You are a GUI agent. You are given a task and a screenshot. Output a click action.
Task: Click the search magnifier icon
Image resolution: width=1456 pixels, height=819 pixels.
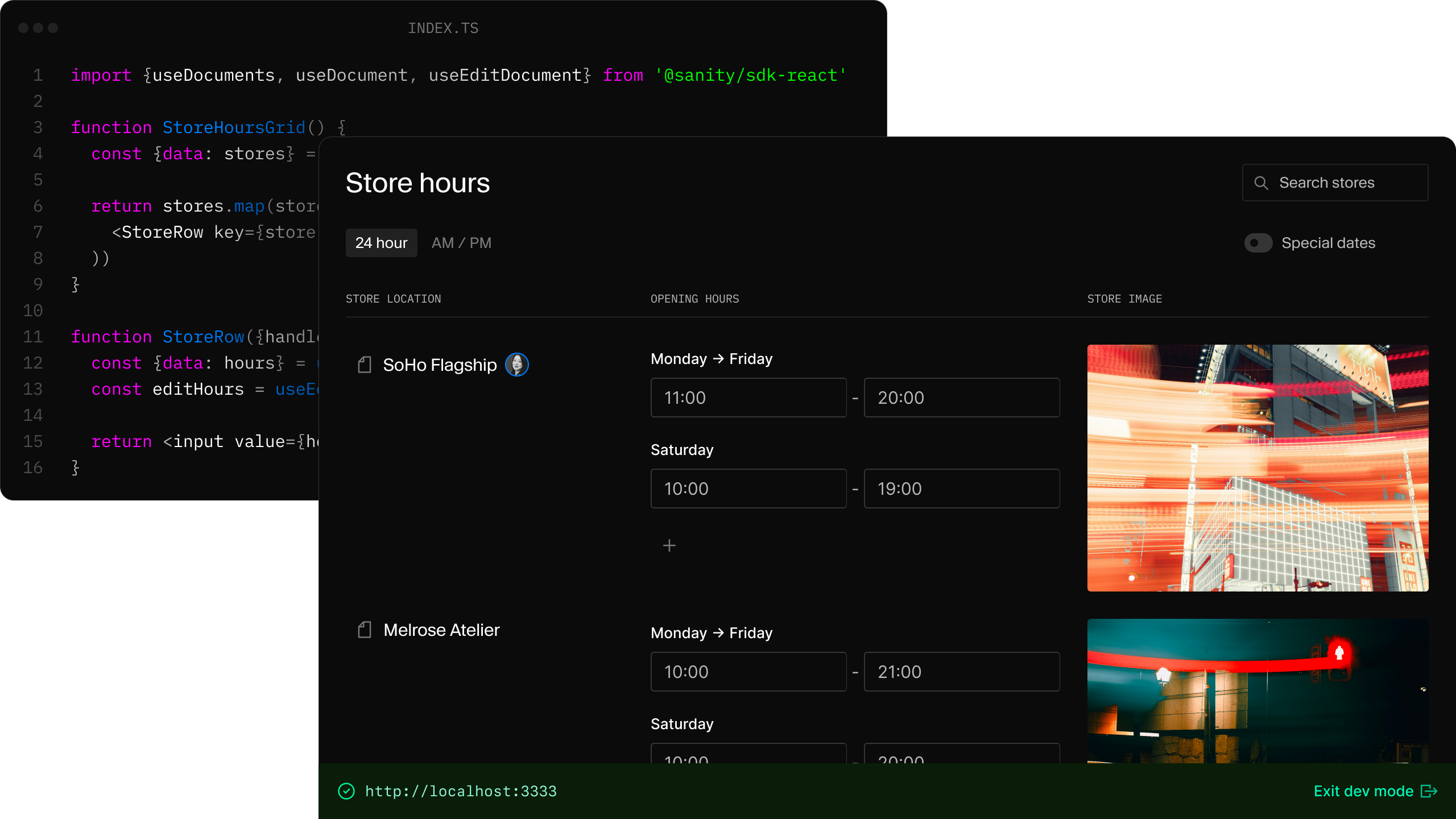(x=1261, y=183)
